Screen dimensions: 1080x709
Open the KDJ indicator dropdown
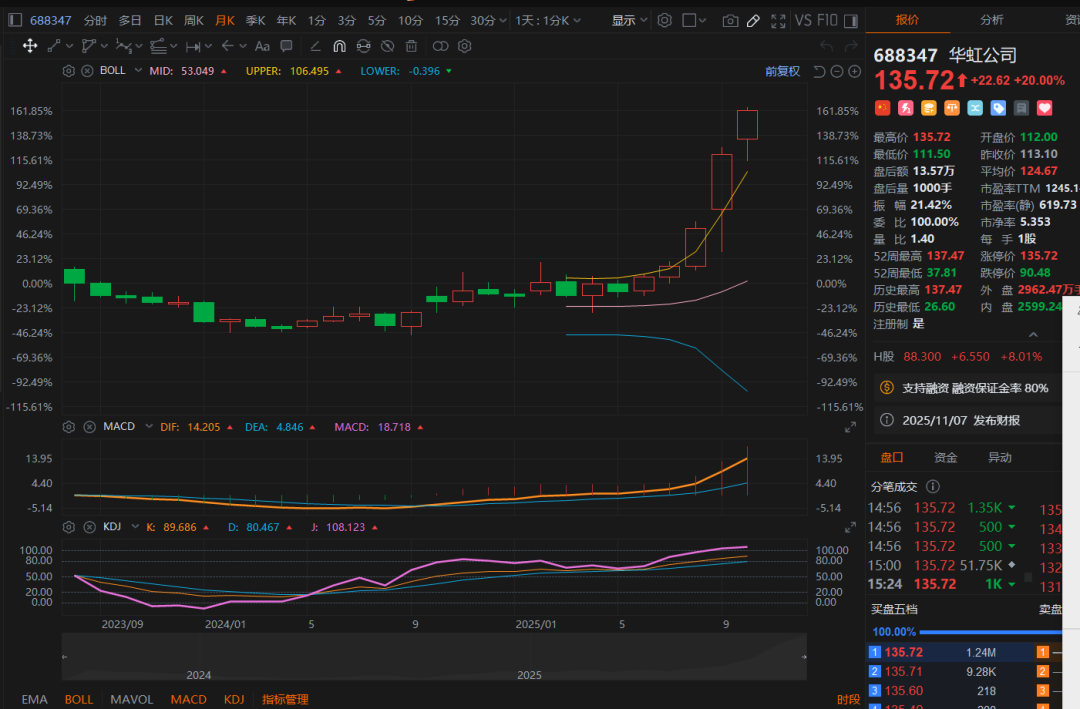135,527
